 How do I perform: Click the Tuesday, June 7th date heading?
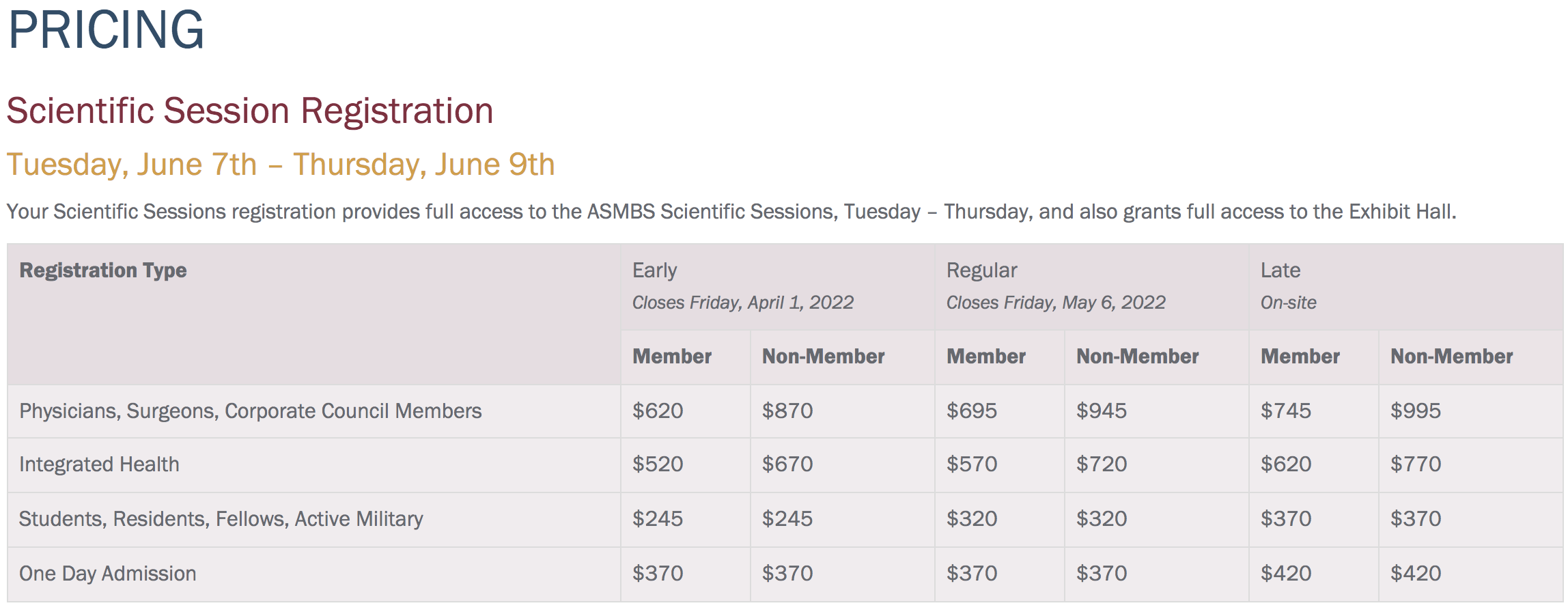pyautogui.click(x=281, y=165)
